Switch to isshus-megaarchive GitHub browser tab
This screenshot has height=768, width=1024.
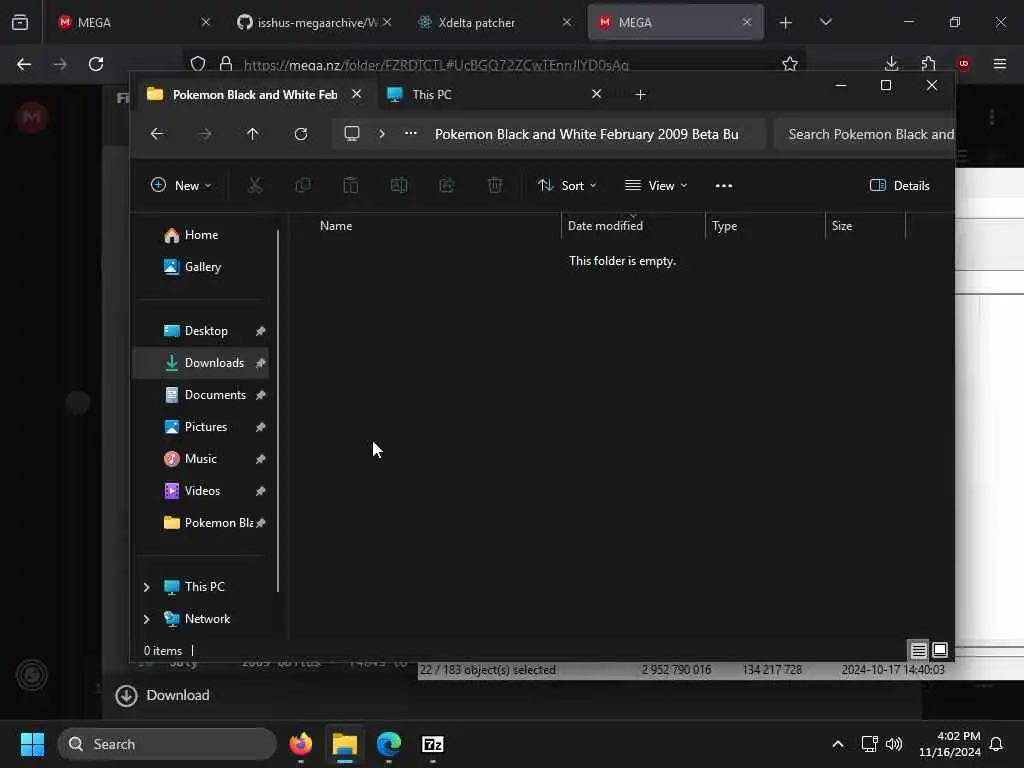[315, 22]
